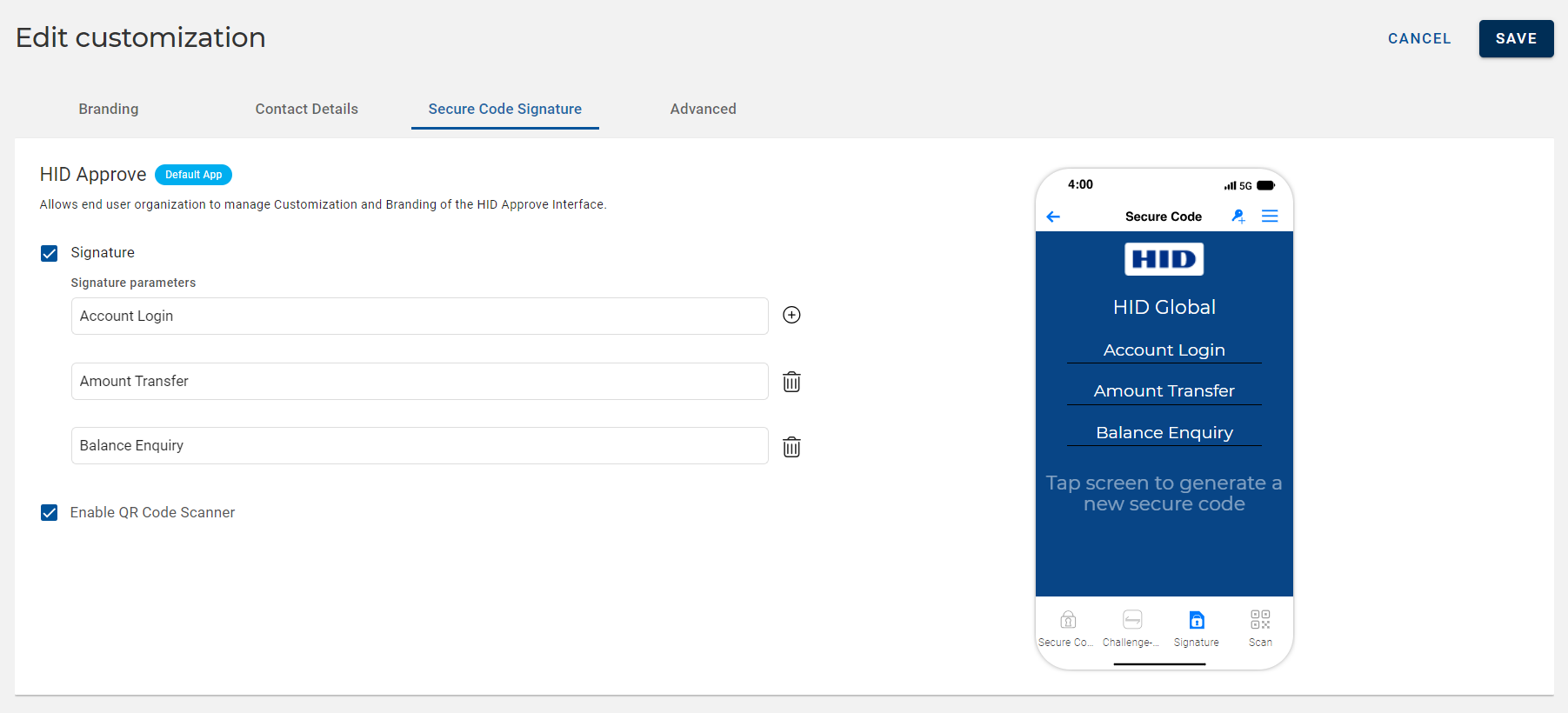Open the Contact Details tab
The height and width of the screenshot is (713, 1568).
(x=306, y=109)
